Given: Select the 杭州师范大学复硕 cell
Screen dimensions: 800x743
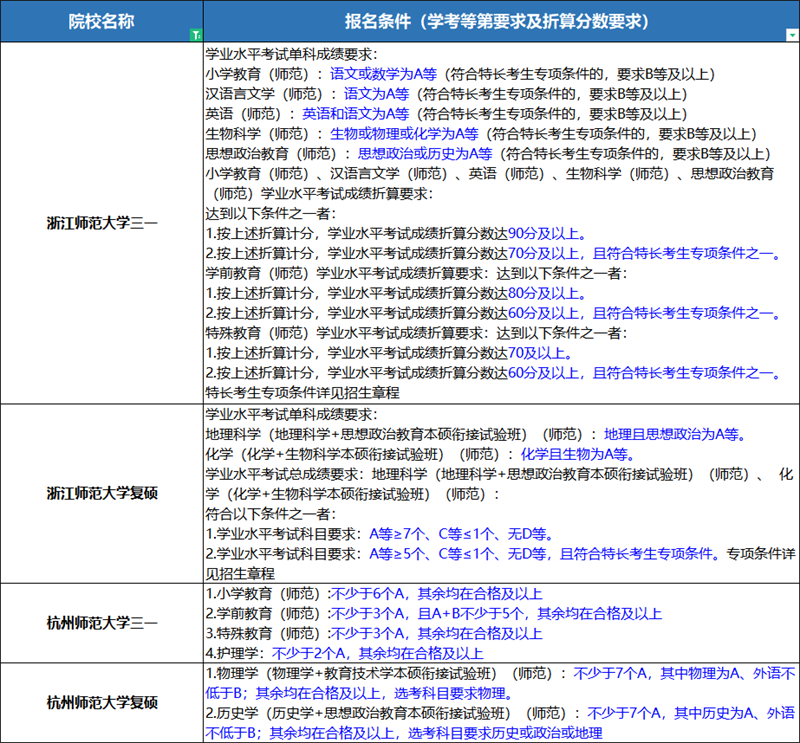Looking at the screenshot, I should click(x=102, y=703).
